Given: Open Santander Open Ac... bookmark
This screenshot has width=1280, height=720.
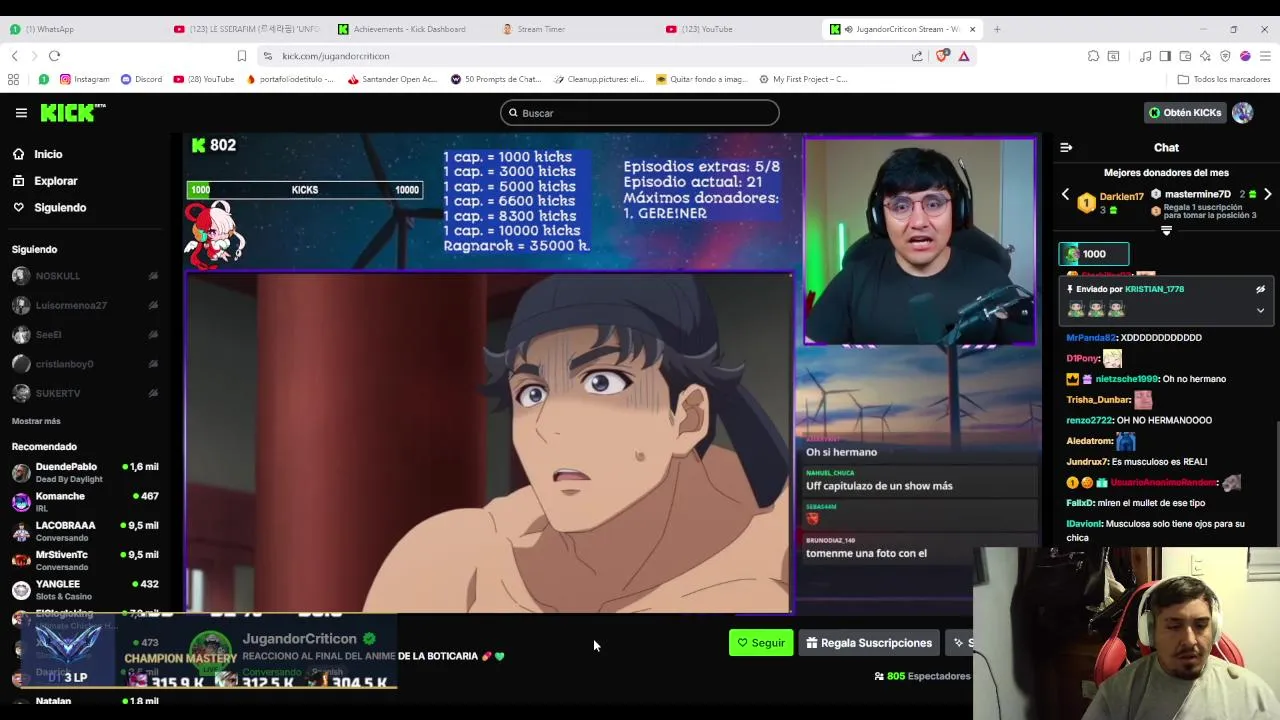Looking at the screenshot, I should pyautogui.click(x=392, y=79).
